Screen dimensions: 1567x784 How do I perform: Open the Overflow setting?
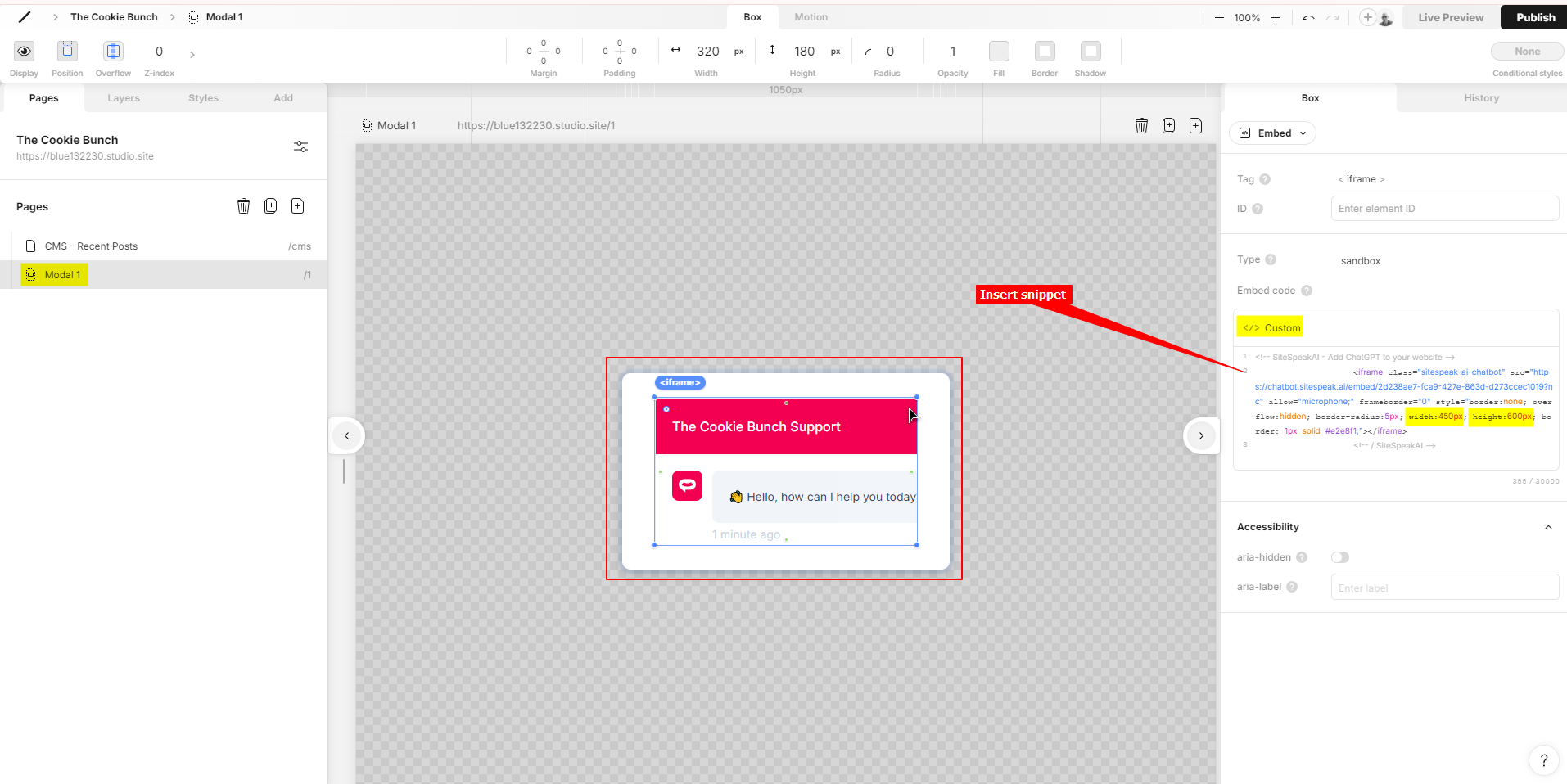pyautogui.click(x=113, y=52)
